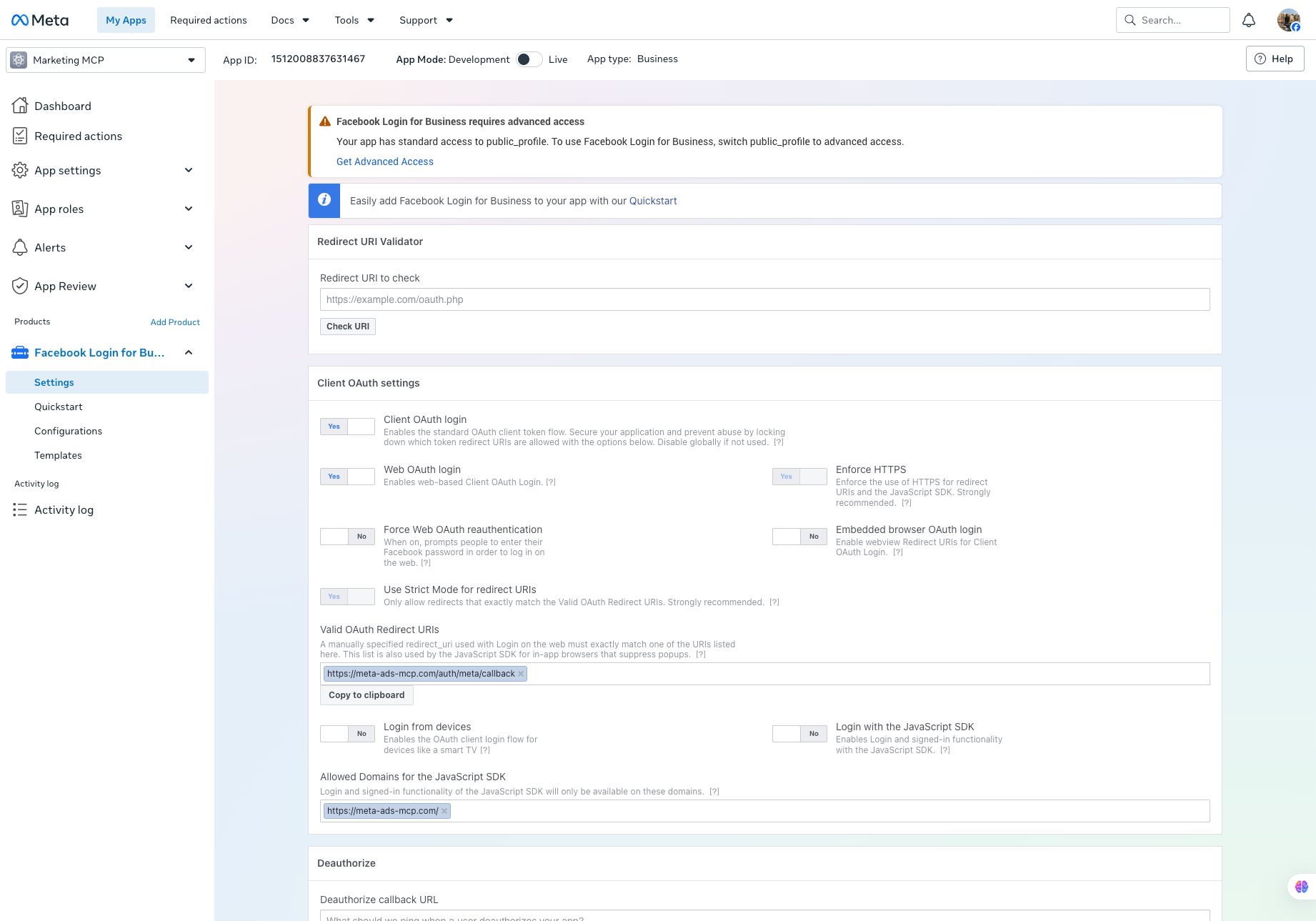Screen dimensions: 1316x921
Task: Click the Meta logo
Action: click(40, 20)
